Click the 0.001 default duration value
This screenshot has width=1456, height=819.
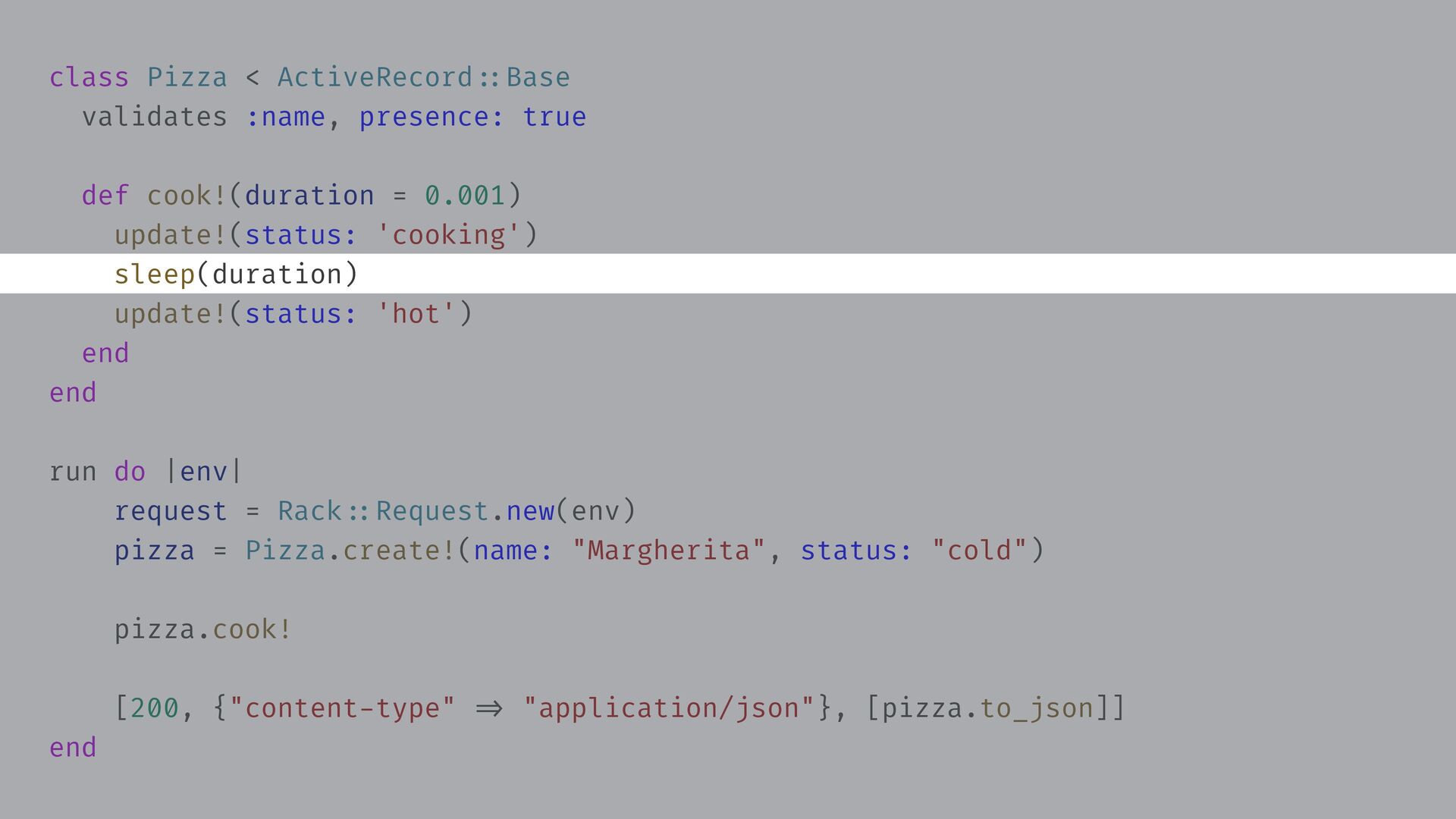tap(464, 196)
